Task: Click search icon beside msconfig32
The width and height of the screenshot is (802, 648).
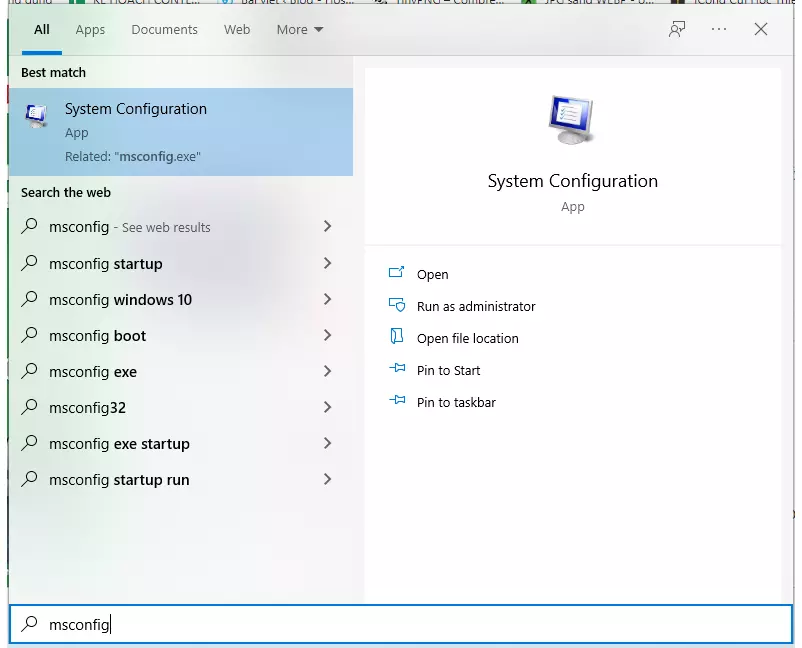Action: tap(30, 407)
